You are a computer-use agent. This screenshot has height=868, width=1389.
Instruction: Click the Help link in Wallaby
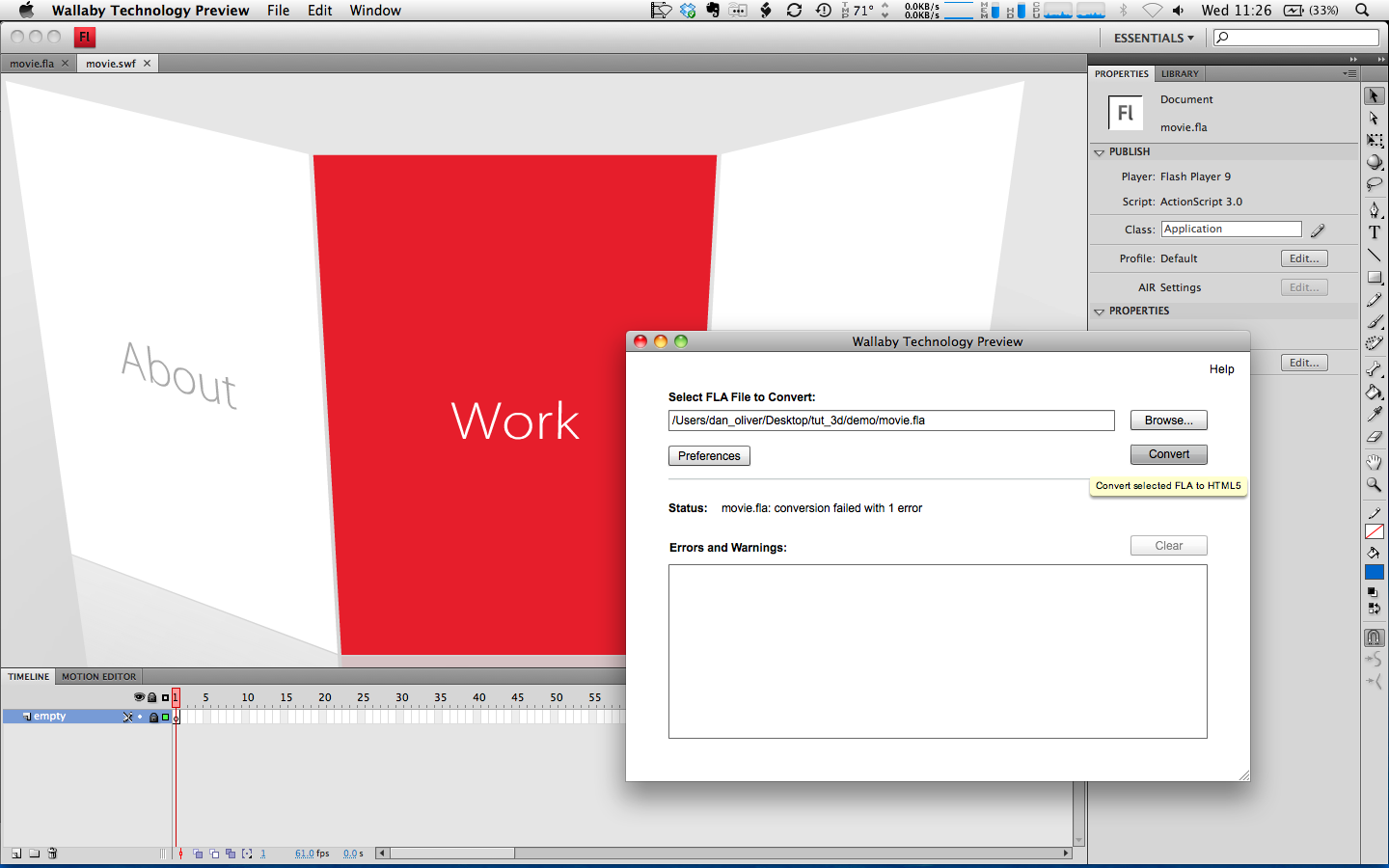point(1222,369)
